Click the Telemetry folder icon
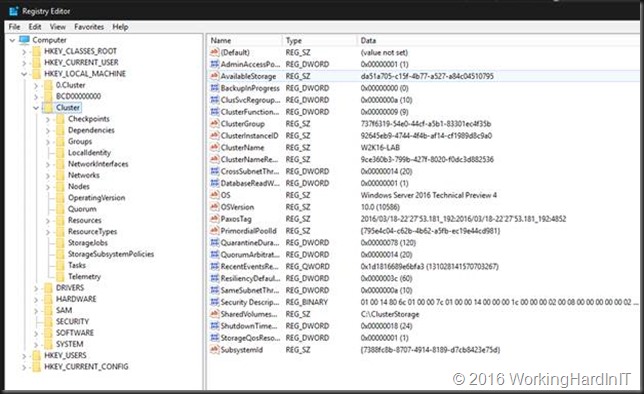644x394 pixels. (x=61, y=276)
